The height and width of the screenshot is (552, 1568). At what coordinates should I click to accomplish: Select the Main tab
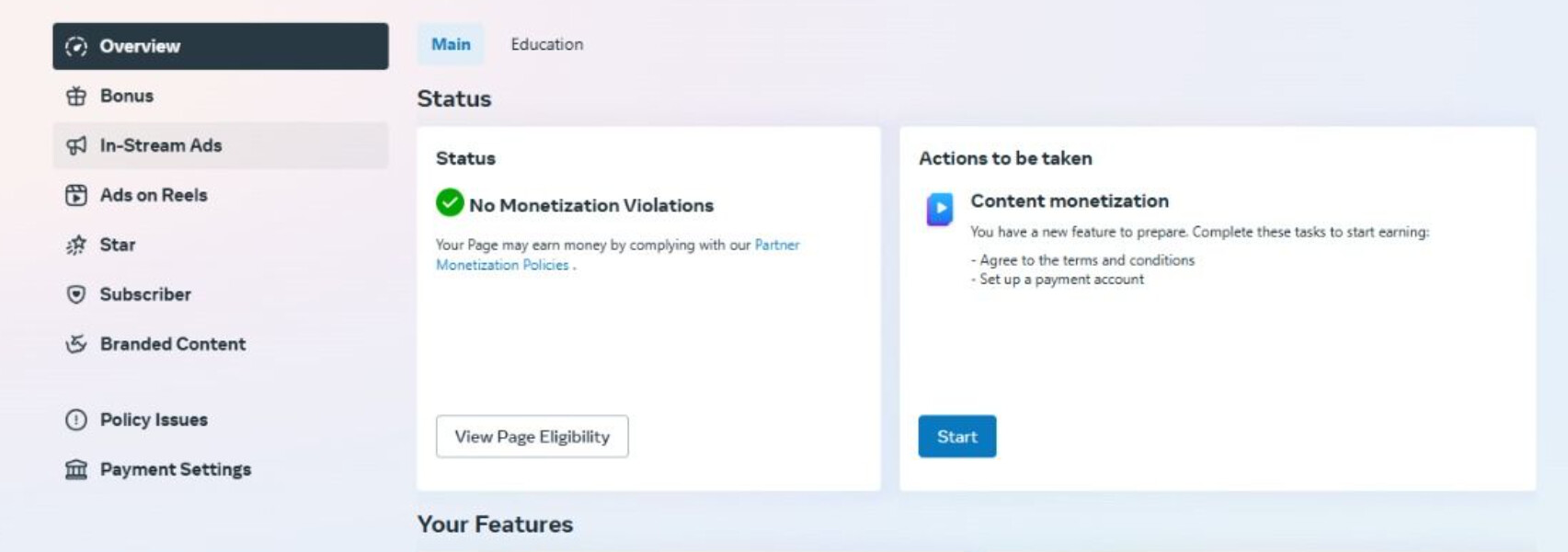tap(451, 44)
